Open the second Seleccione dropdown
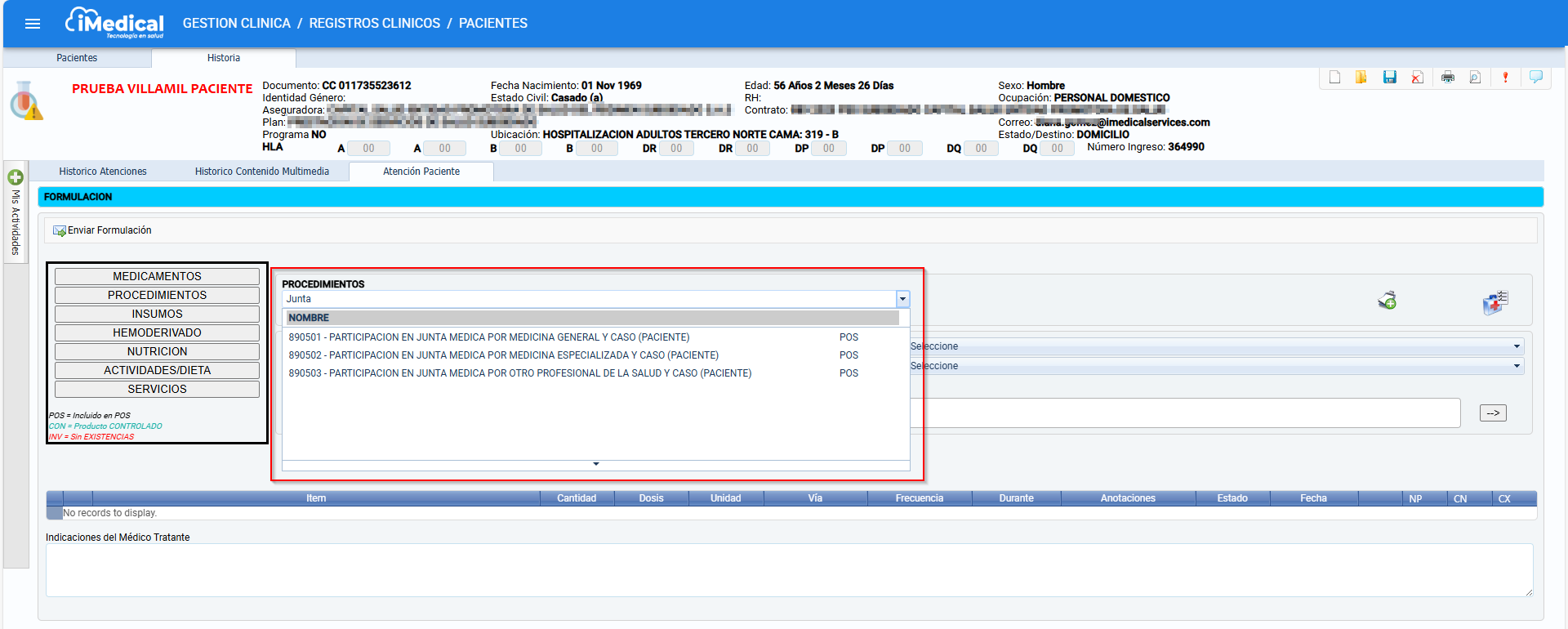This screenshot has width=1568, height=629. pyautogui.click(x=1217, y=366)
